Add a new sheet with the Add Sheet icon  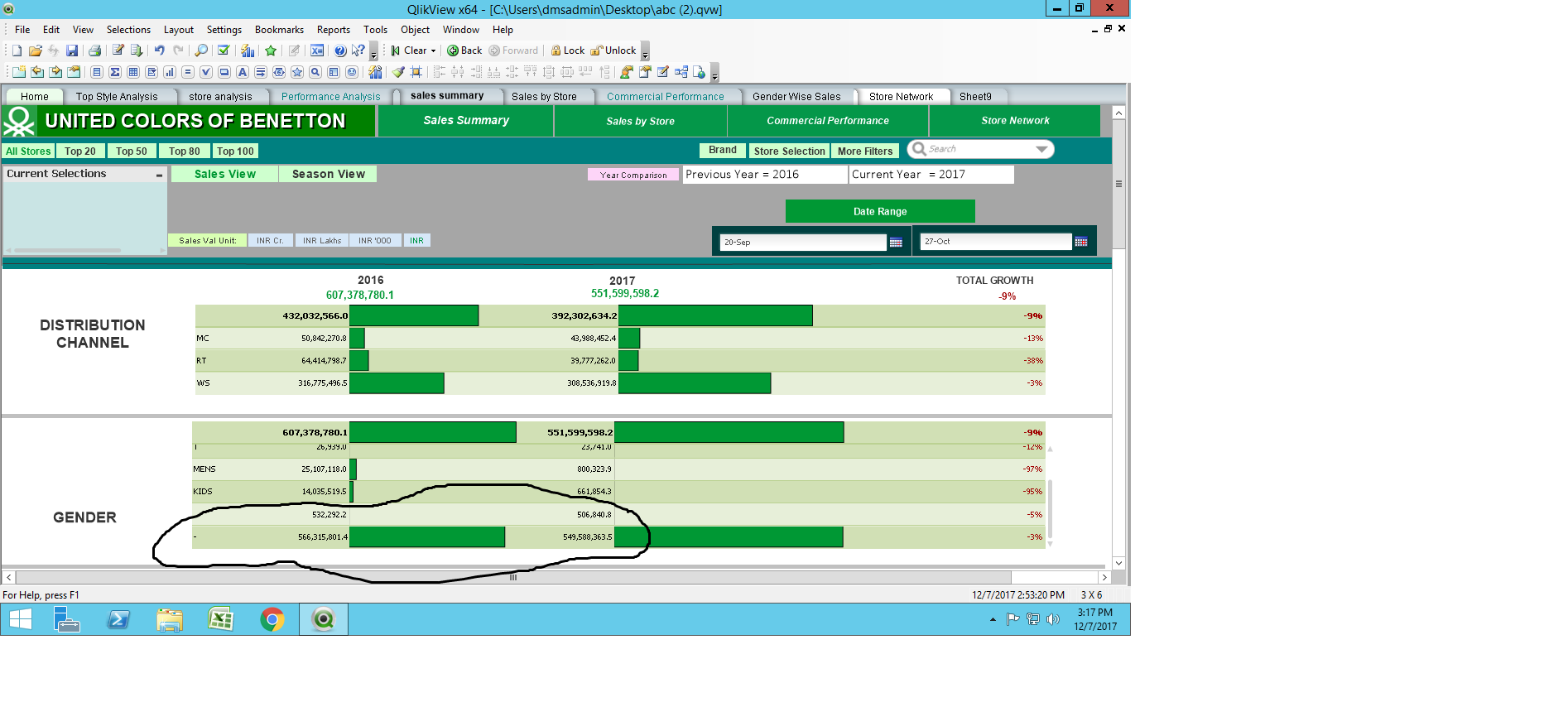pyautogui.click(x=19, y=72)
